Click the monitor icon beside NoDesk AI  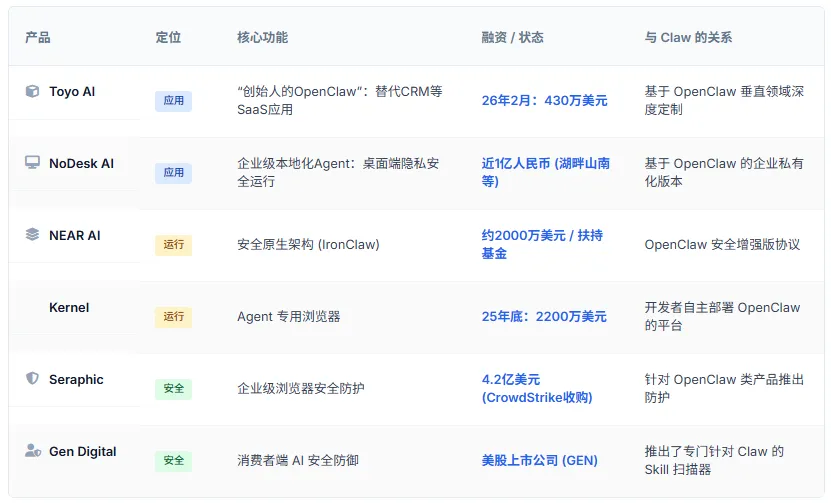pos(32,162)
